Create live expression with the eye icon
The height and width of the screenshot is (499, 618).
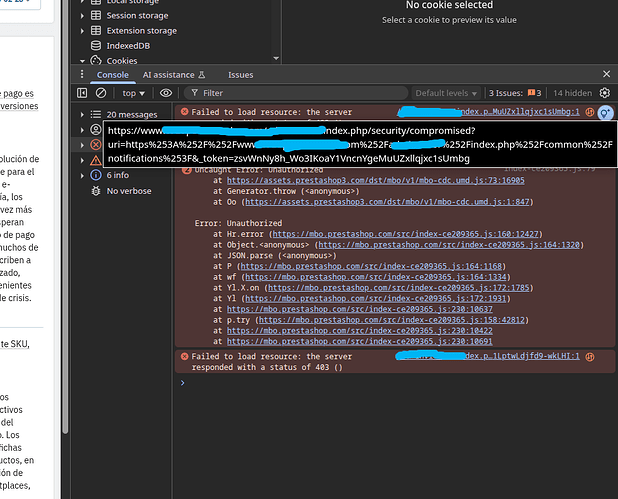[x=166, y=93]
